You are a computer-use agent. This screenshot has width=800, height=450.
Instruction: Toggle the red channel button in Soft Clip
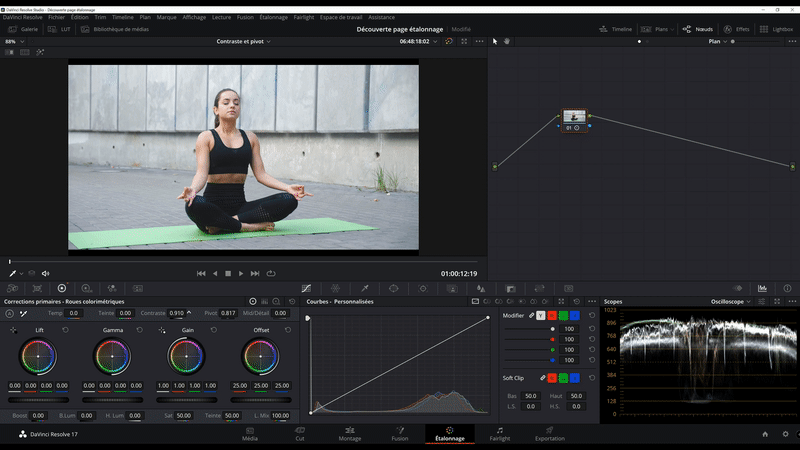pos(552,378)
